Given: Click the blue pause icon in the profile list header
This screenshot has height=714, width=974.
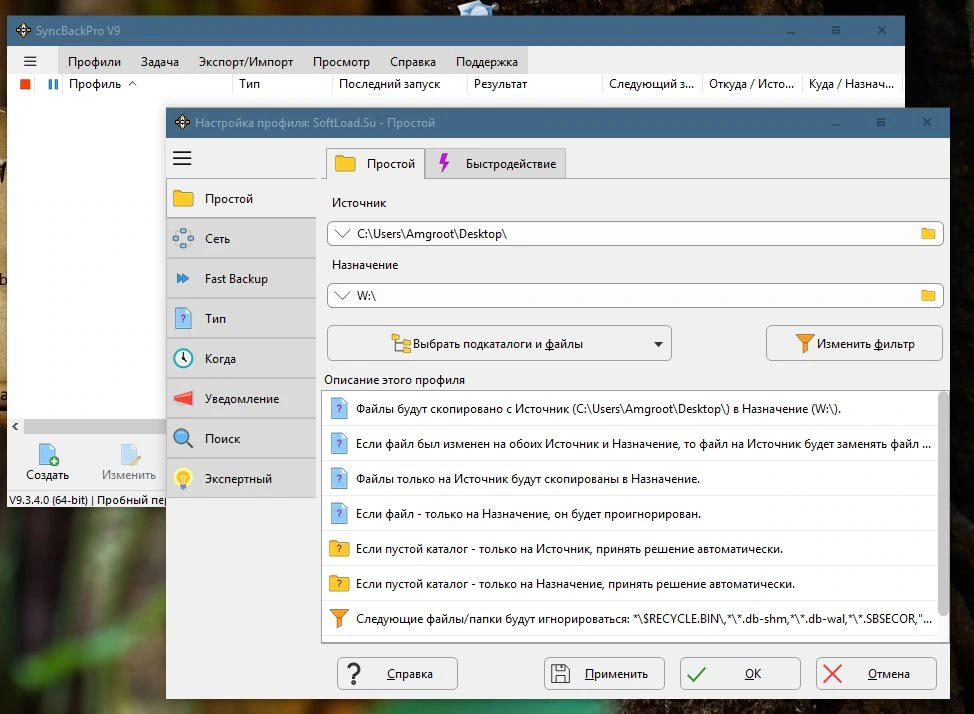Looking at the screenshot, I should click(53, 84).
